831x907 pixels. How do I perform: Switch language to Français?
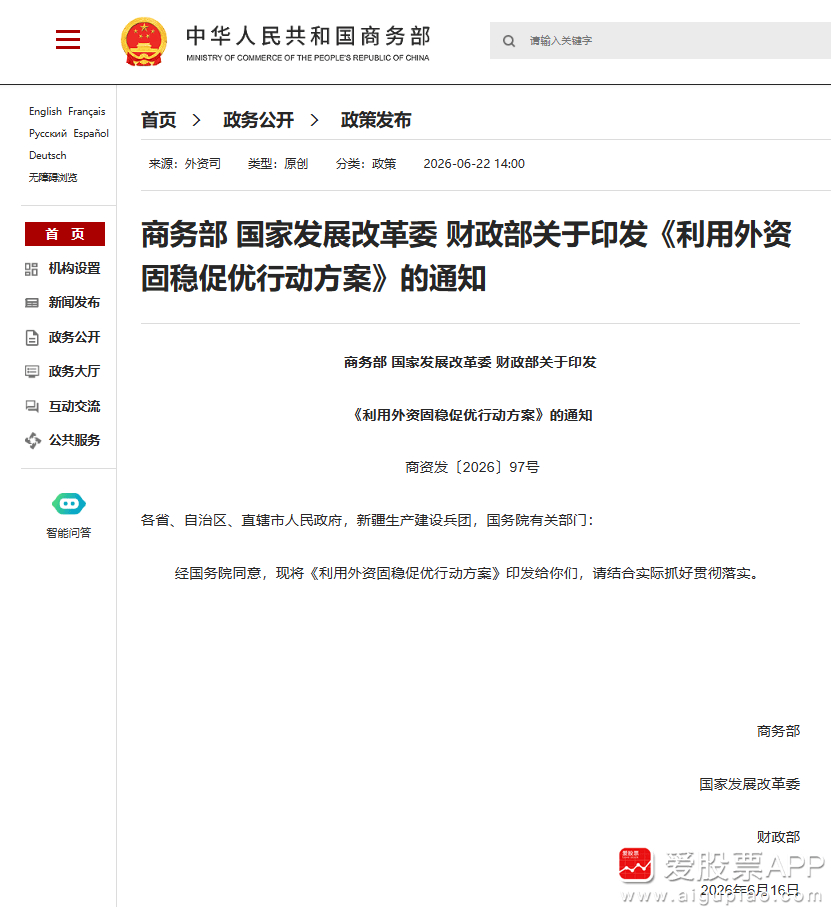coord(87,111)
